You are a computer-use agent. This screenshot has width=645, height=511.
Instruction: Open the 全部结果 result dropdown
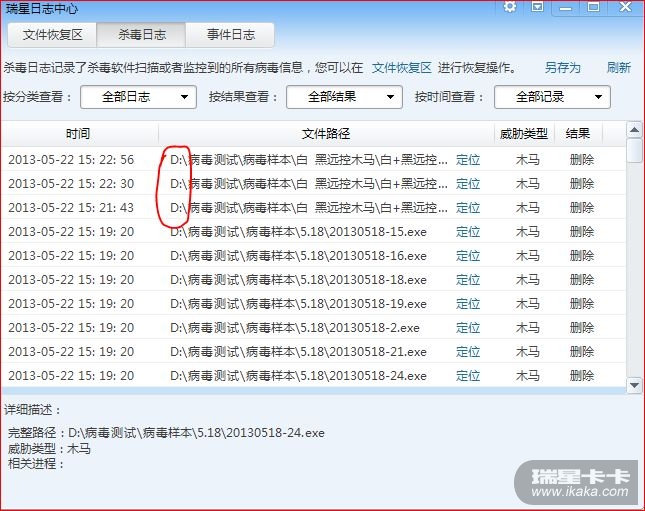(x=344, y=97)
